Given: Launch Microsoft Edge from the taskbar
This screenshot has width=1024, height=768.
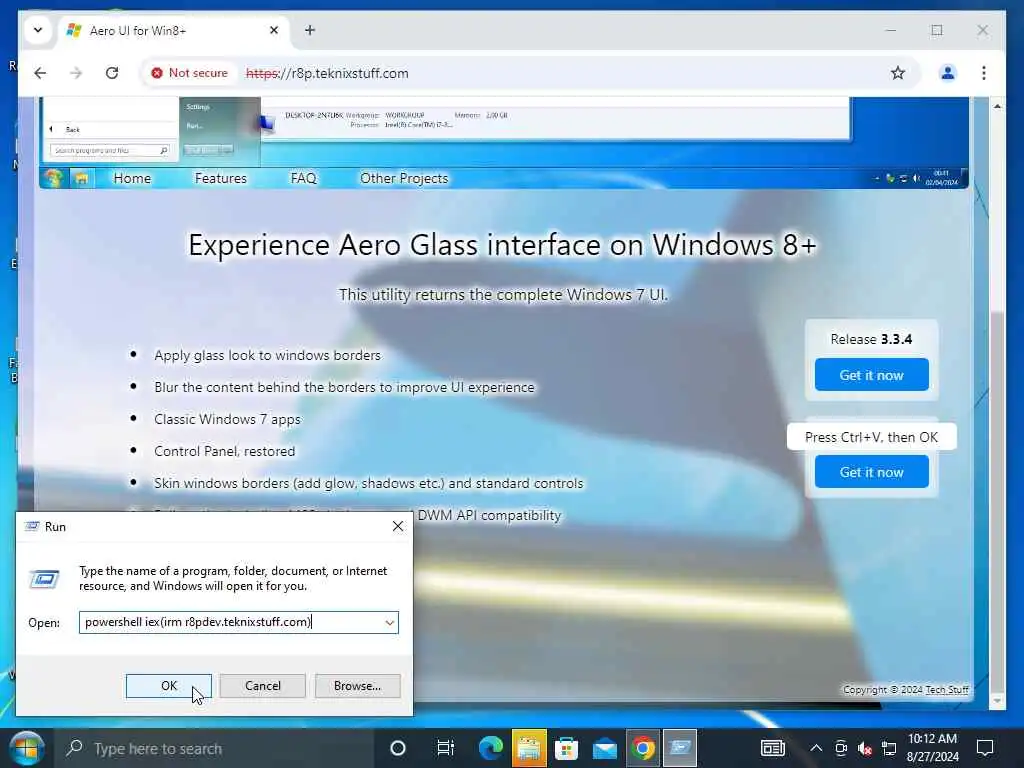Looking at the screenshot, I should [490, 748].
